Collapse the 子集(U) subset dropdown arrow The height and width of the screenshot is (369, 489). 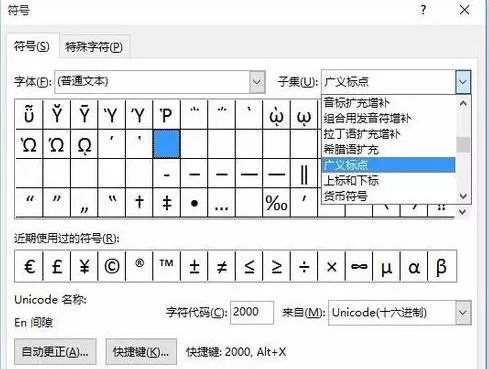click(x=463, y=82)
